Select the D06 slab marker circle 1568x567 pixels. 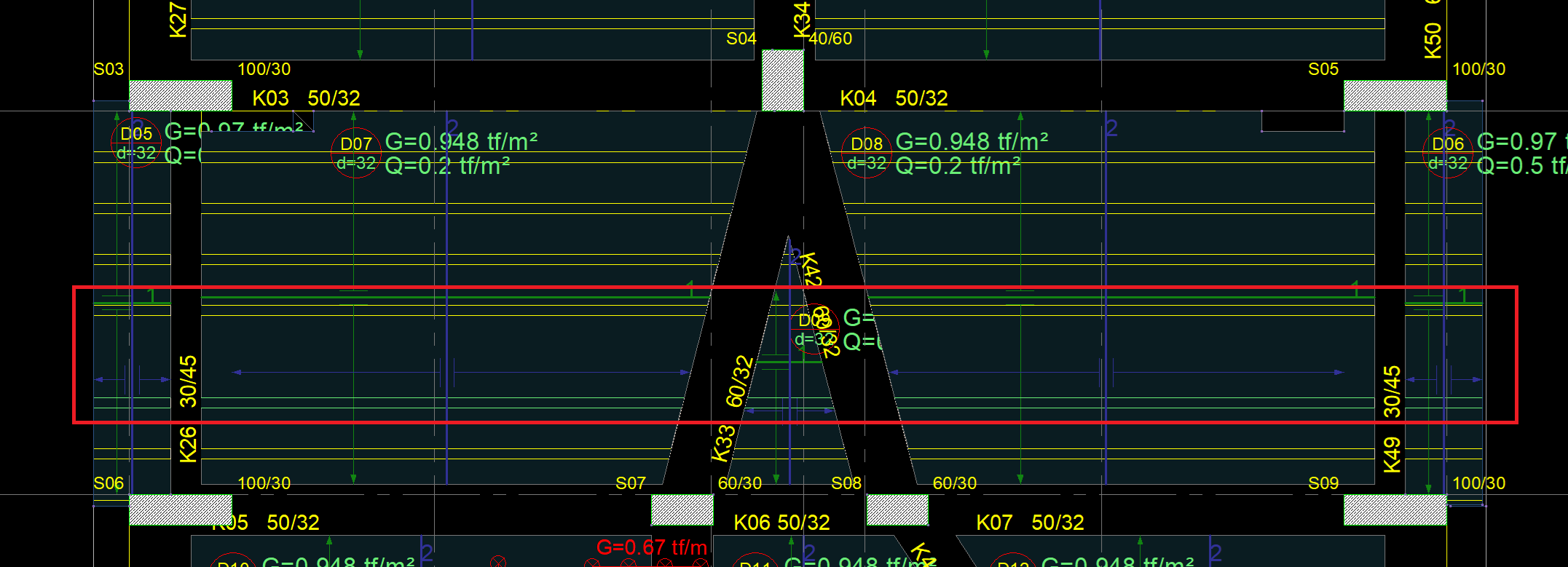[x=1447, y=153]
